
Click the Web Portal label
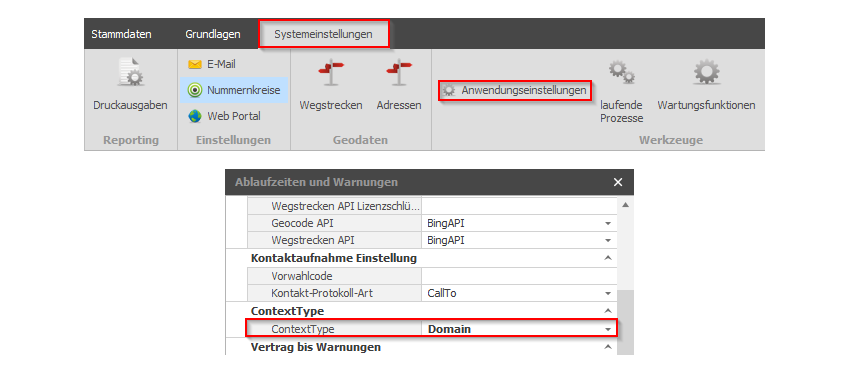click(x=234, y=116)
